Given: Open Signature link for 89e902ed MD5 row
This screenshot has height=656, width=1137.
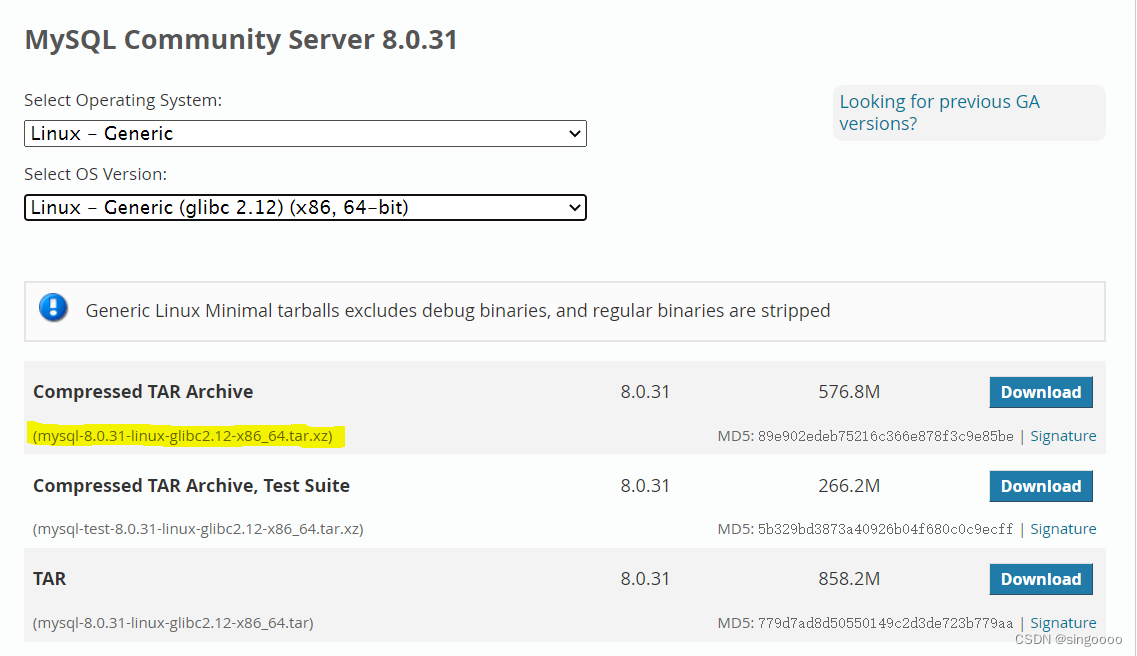Looking at the screenshot, I should pos(1063,436).
